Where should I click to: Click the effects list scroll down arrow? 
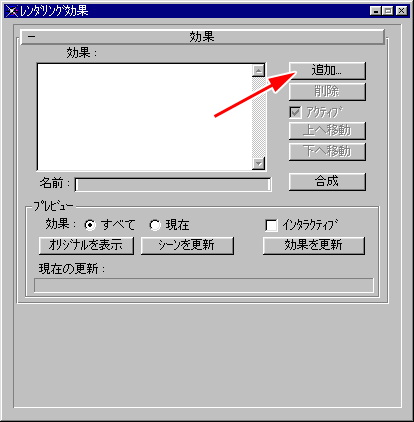259,163
